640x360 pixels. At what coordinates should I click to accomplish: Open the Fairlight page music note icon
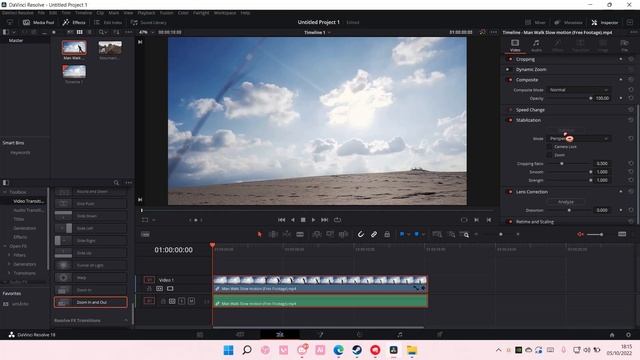400,334
